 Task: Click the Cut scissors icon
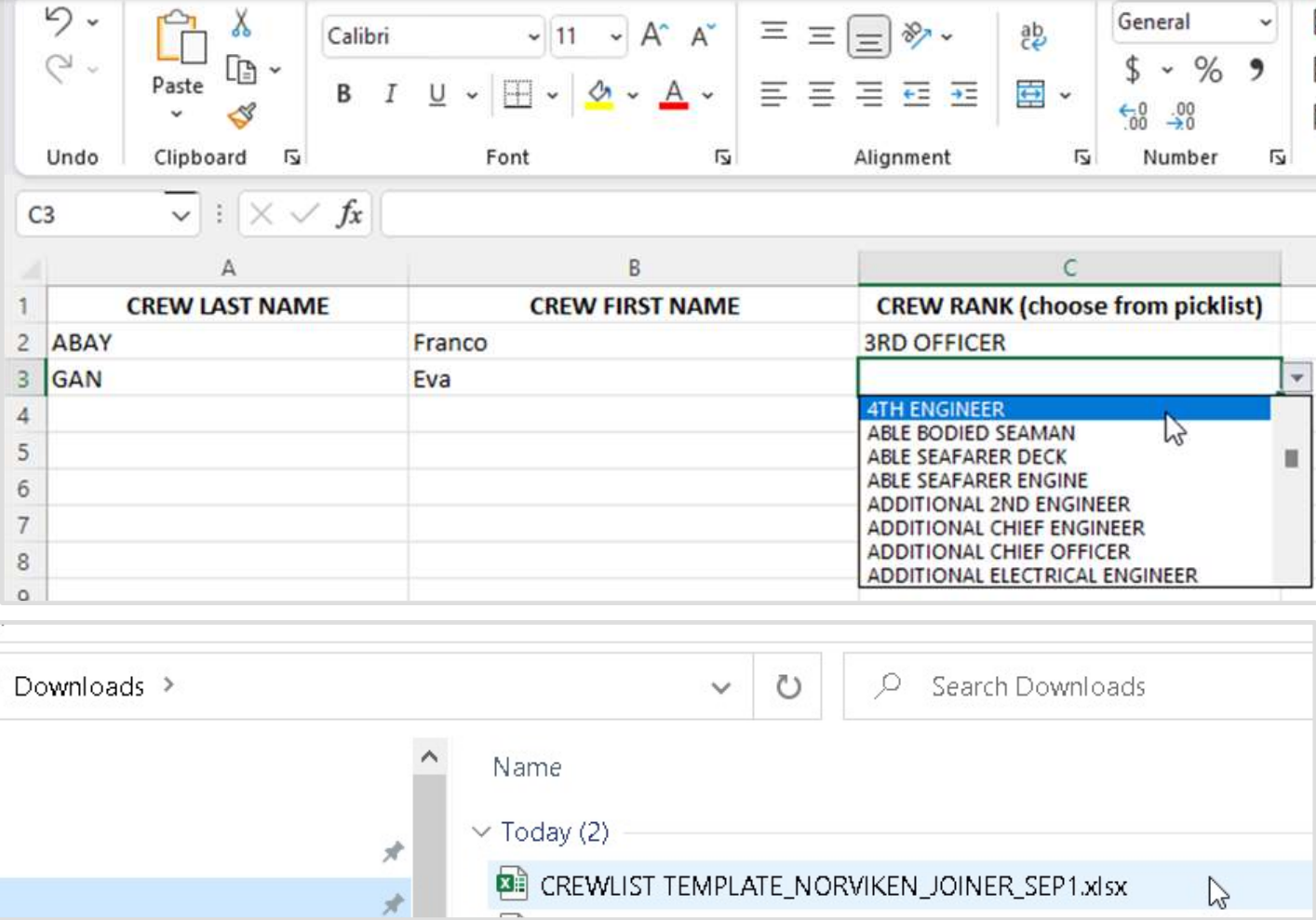(241, 23)
